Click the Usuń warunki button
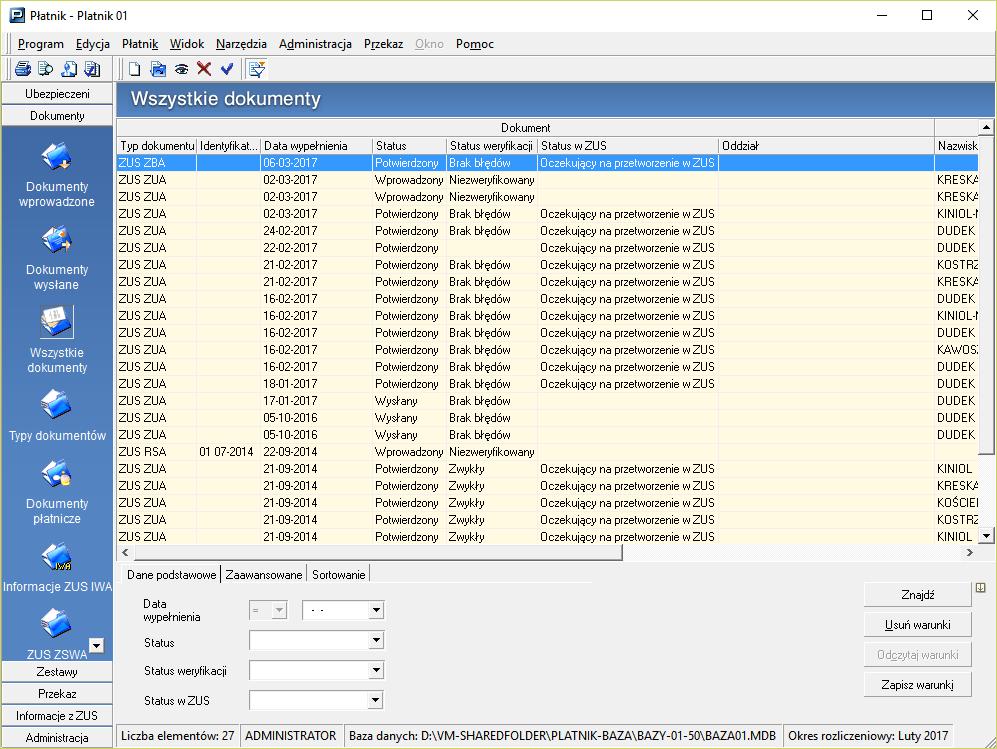 pos(918,624)
